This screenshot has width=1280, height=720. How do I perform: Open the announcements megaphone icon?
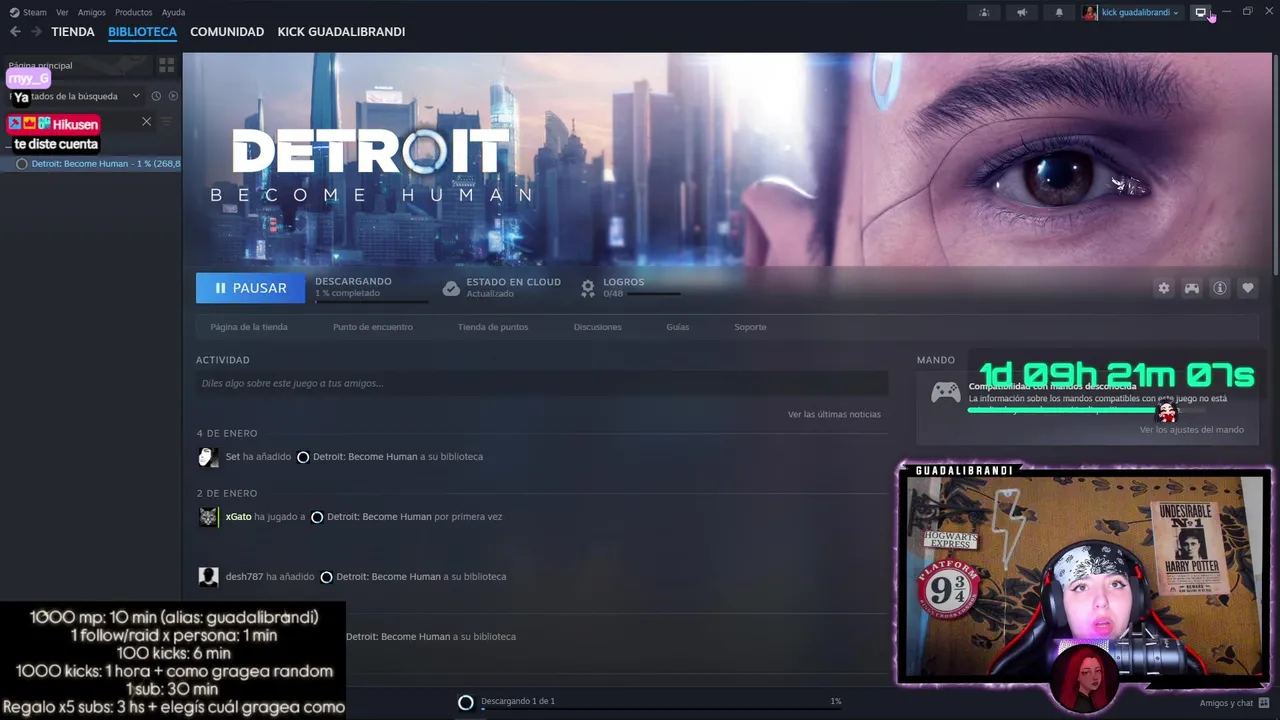click(1021, 12)
